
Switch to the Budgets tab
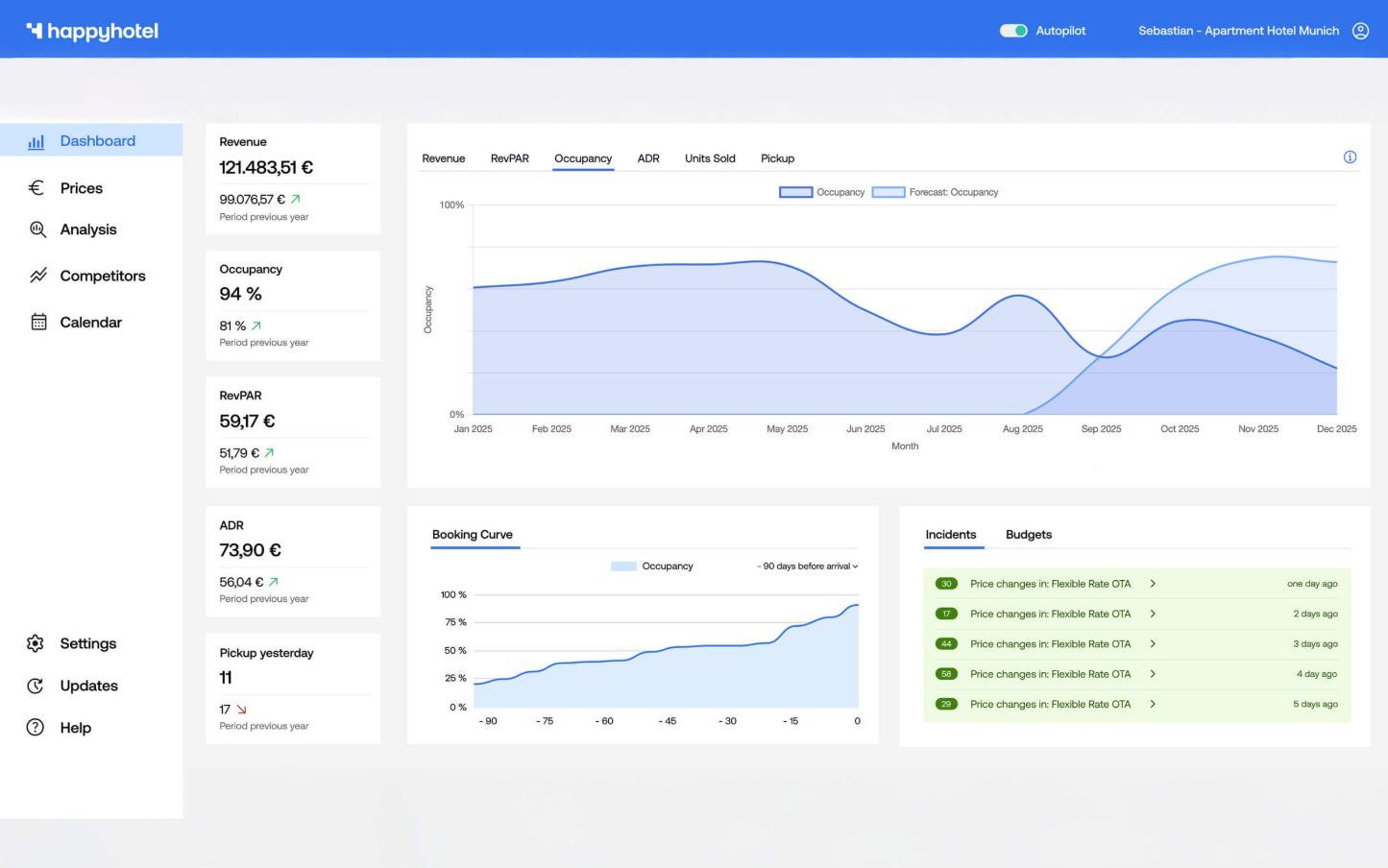point(1028,535)
